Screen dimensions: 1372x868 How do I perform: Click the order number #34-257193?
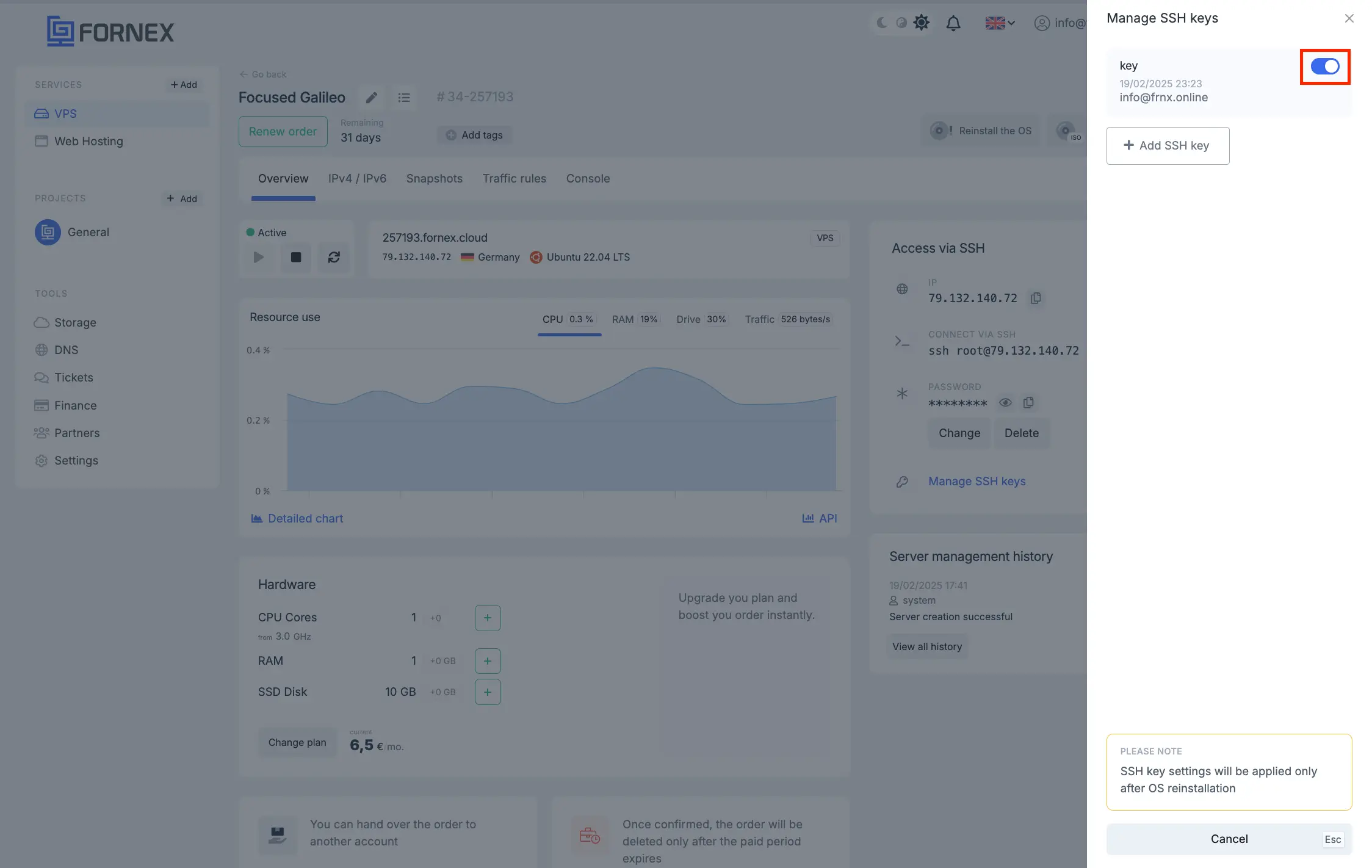(475, 96)
